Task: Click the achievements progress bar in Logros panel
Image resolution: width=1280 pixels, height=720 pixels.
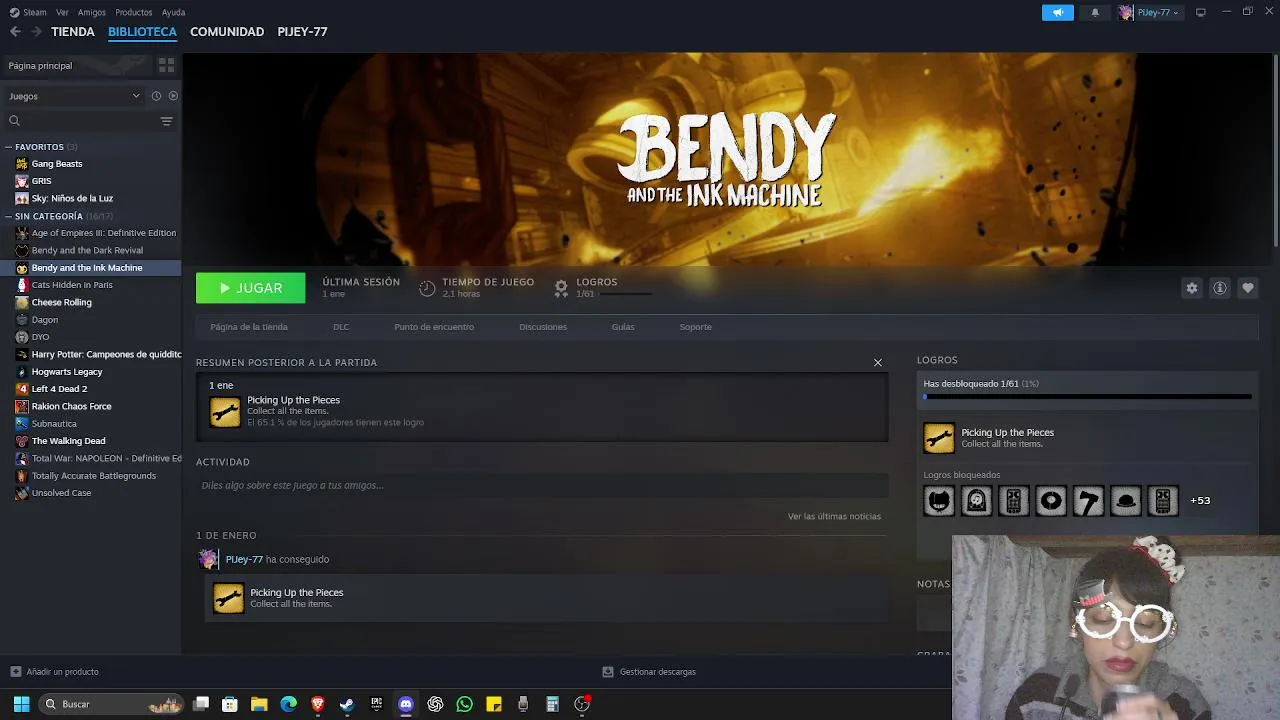Action: pos(1087,397)
